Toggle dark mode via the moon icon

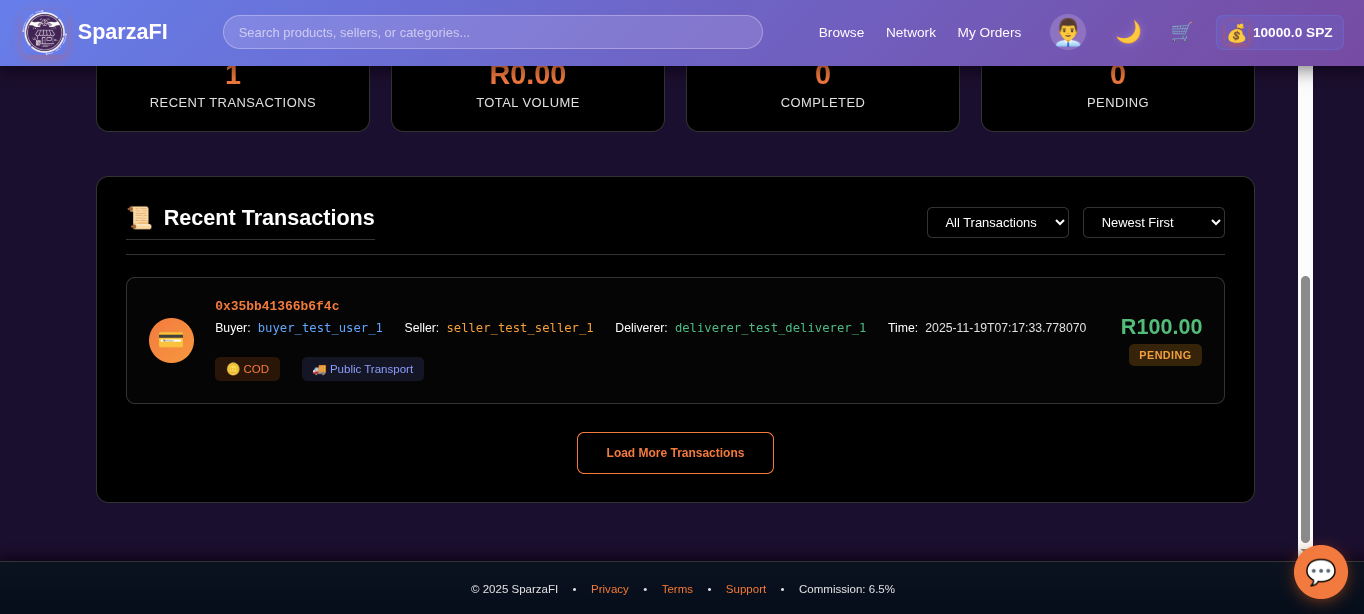(1128, 32)
